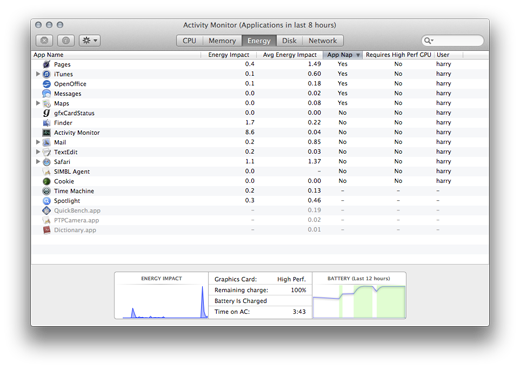520x369 pixels.
Task: Open the gear action menu
Action: [90, 41]
